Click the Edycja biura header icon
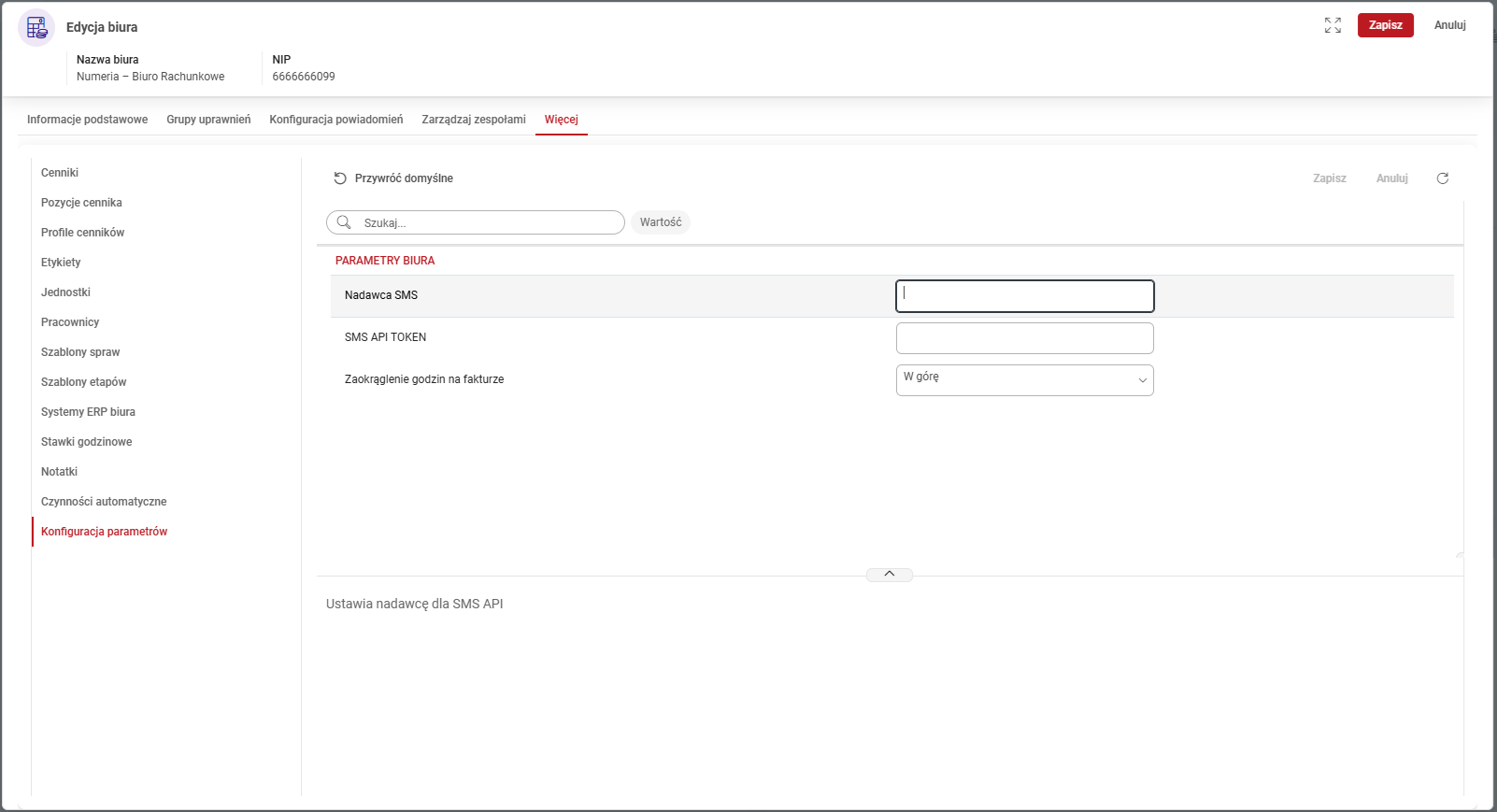The width and height of the screenshot is (1497, 812). tap(36, 27)
